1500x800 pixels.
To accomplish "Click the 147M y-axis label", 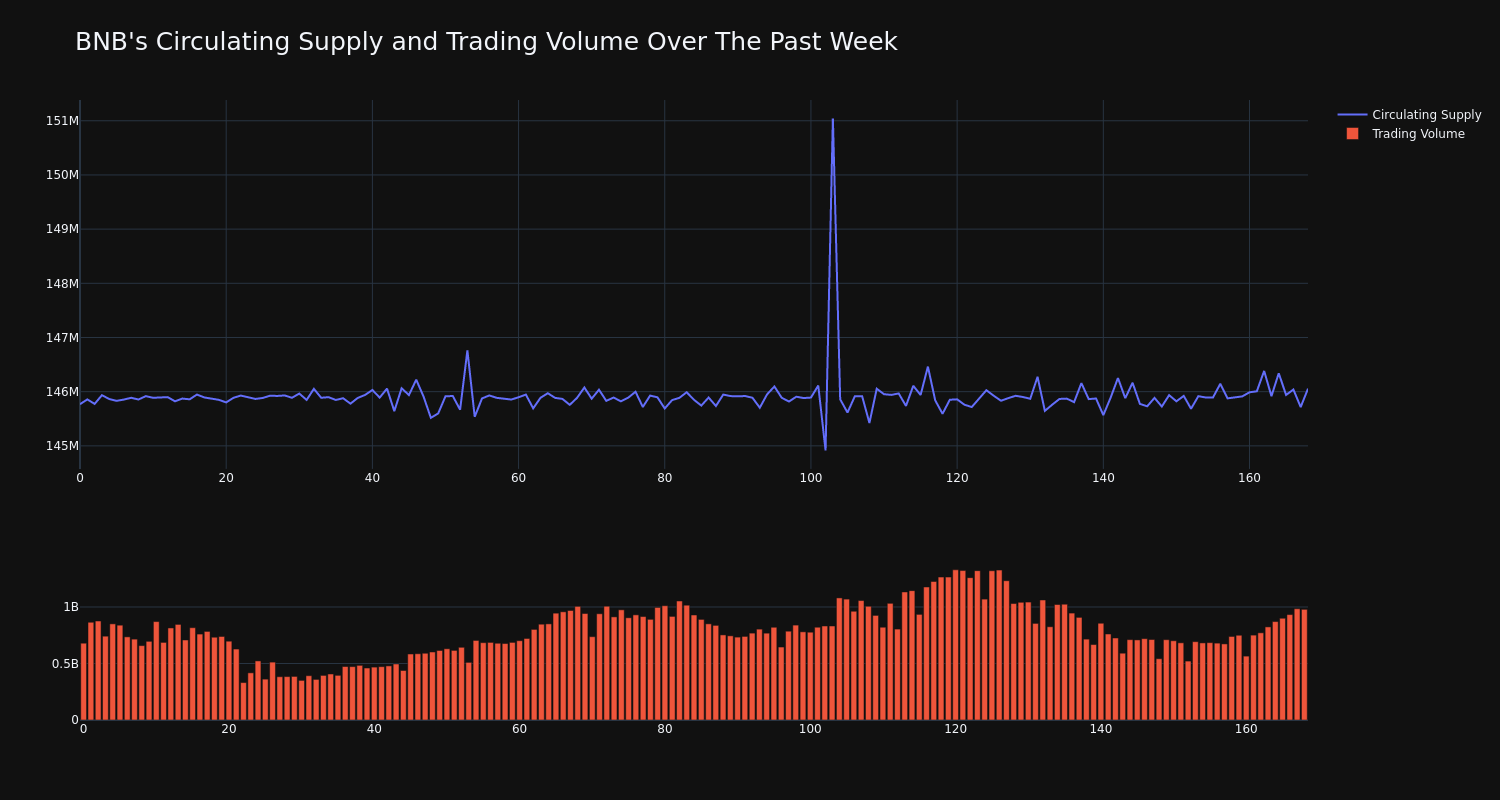I will click(x=62, y=337).
